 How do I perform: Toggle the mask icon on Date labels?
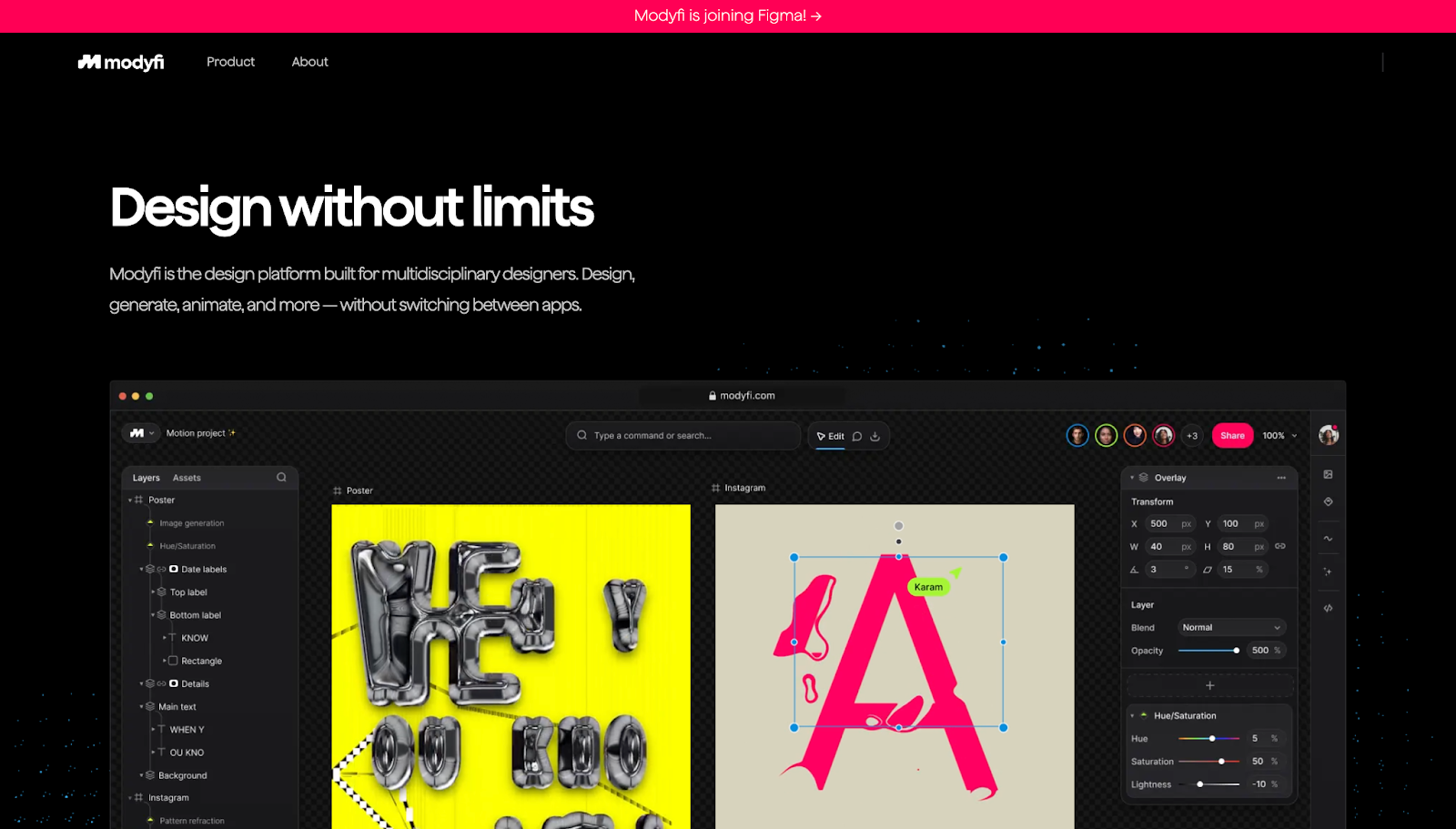(x=174, y=570)
